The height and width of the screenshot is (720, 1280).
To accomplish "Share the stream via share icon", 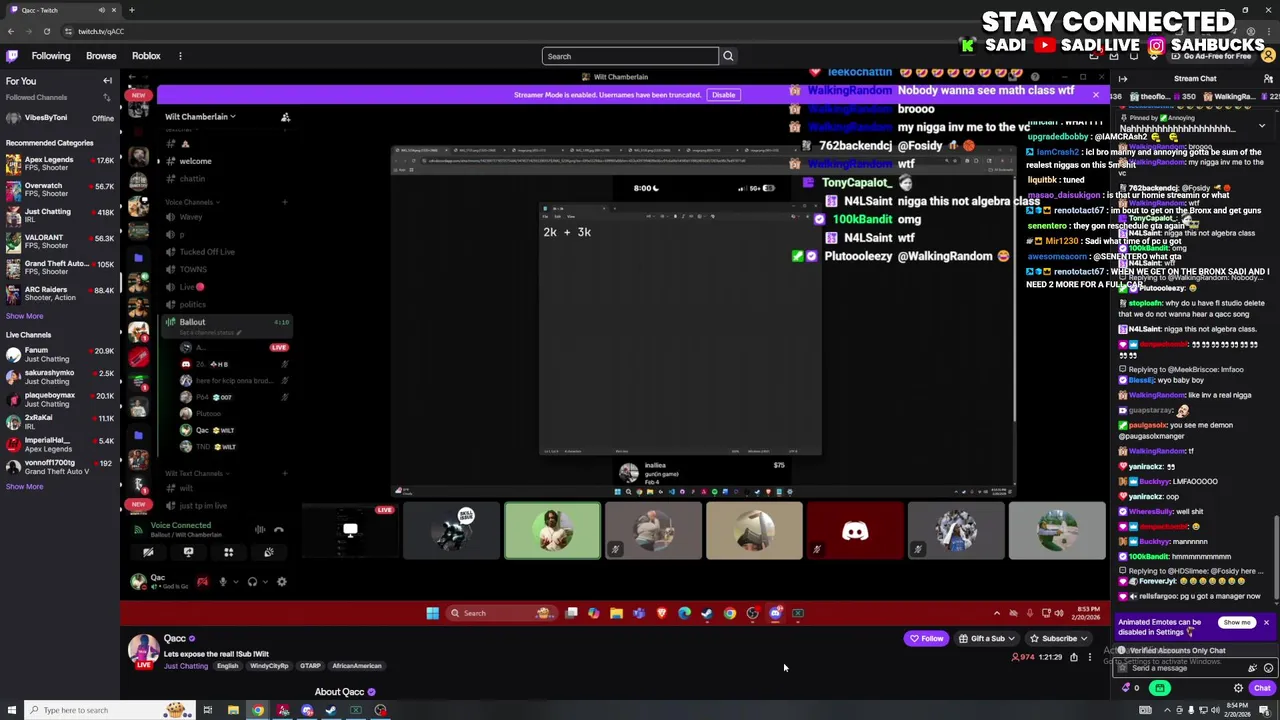I will point(1074,657).
